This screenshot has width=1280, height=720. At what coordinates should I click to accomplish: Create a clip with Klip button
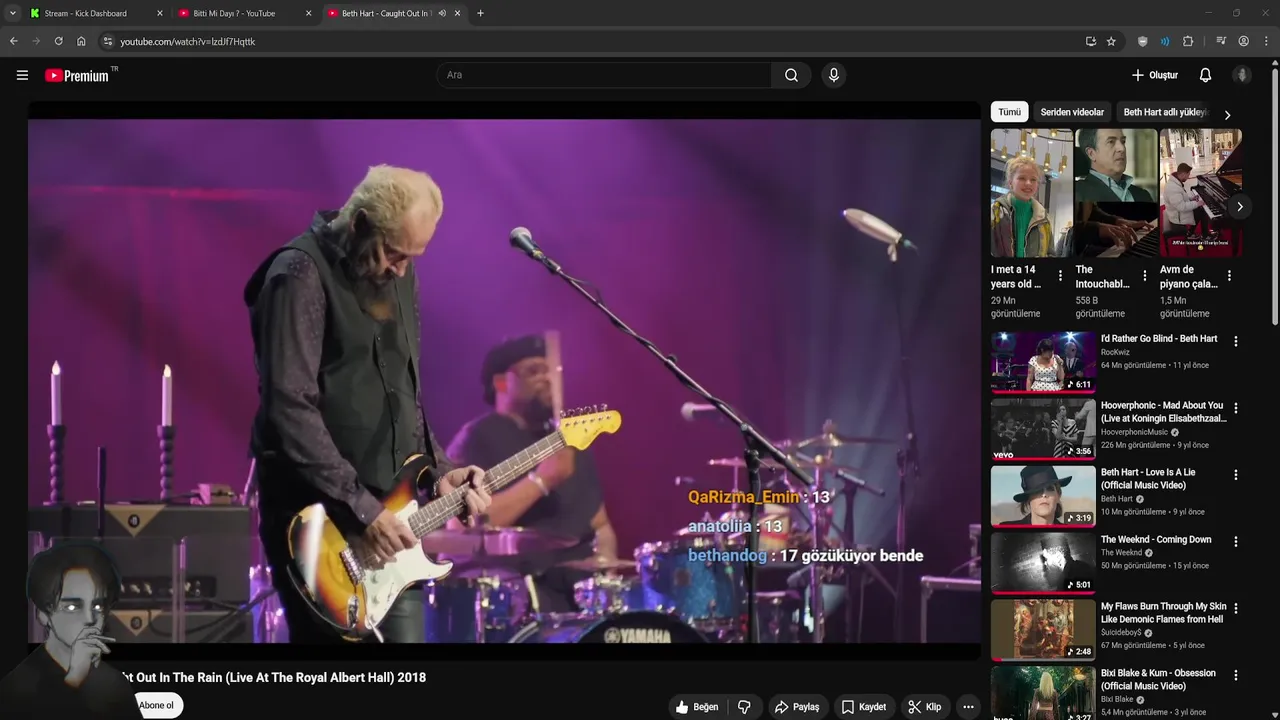pos(924,707)
